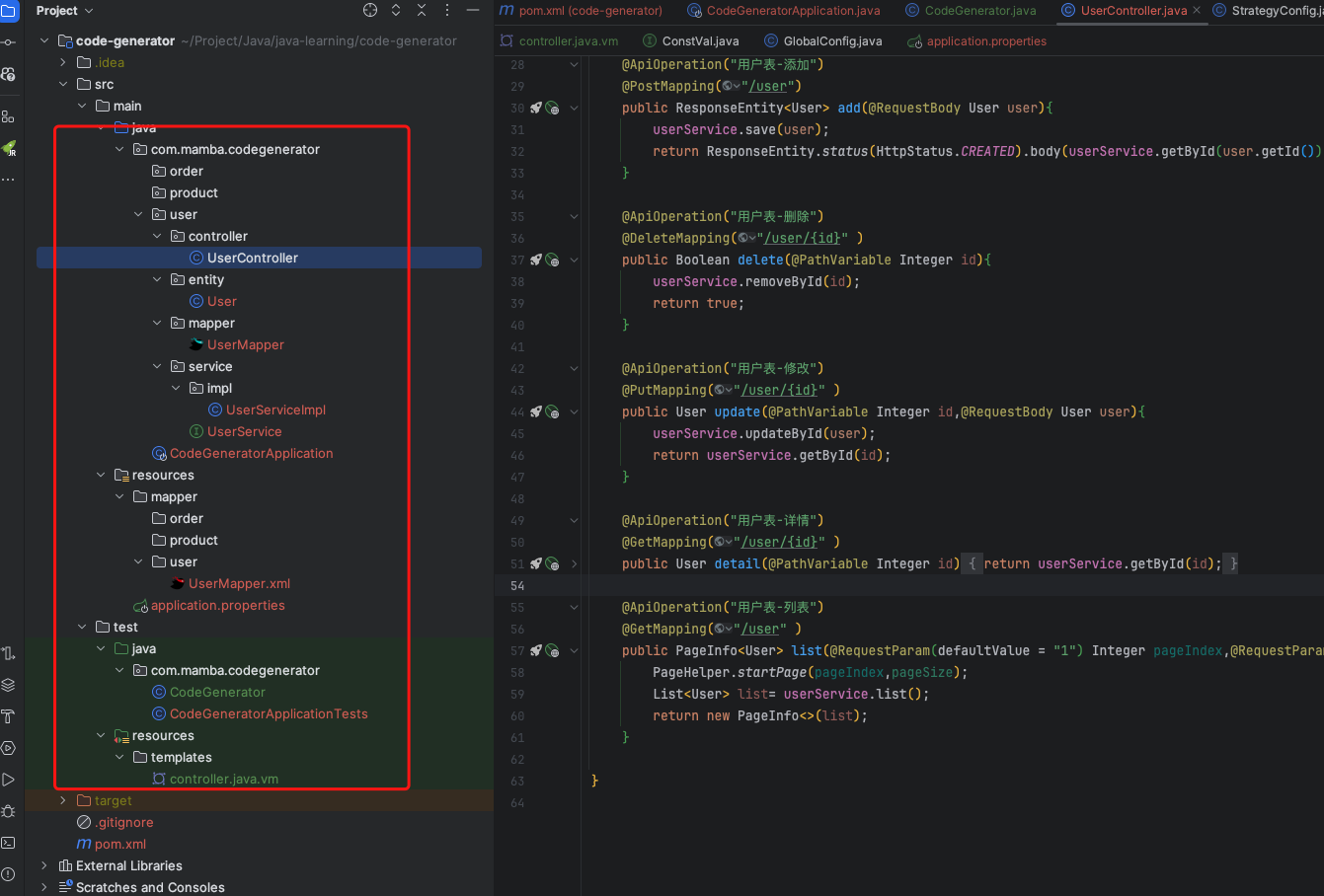The width and height of the screenshot is (1324, 896).
Task: Switch to CodeGeneratorApplication.java tab
Action: 784,10
